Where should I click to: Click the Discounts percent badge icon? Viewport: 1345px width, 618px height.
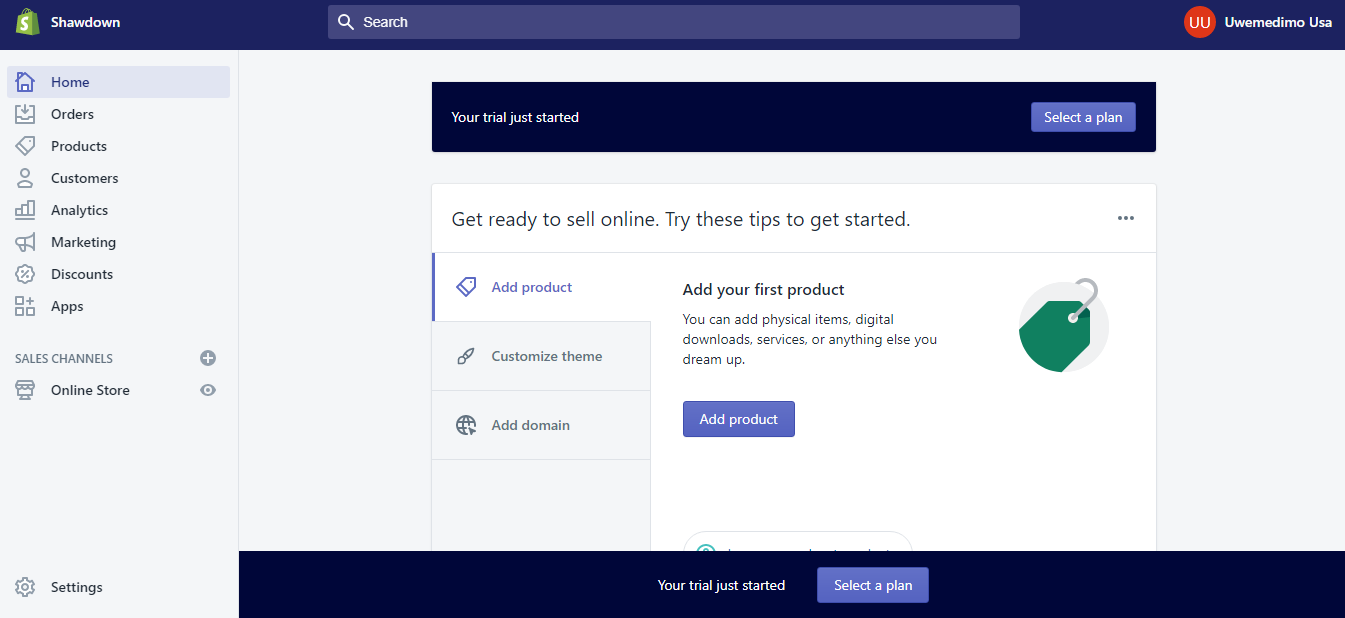[25, 274]
